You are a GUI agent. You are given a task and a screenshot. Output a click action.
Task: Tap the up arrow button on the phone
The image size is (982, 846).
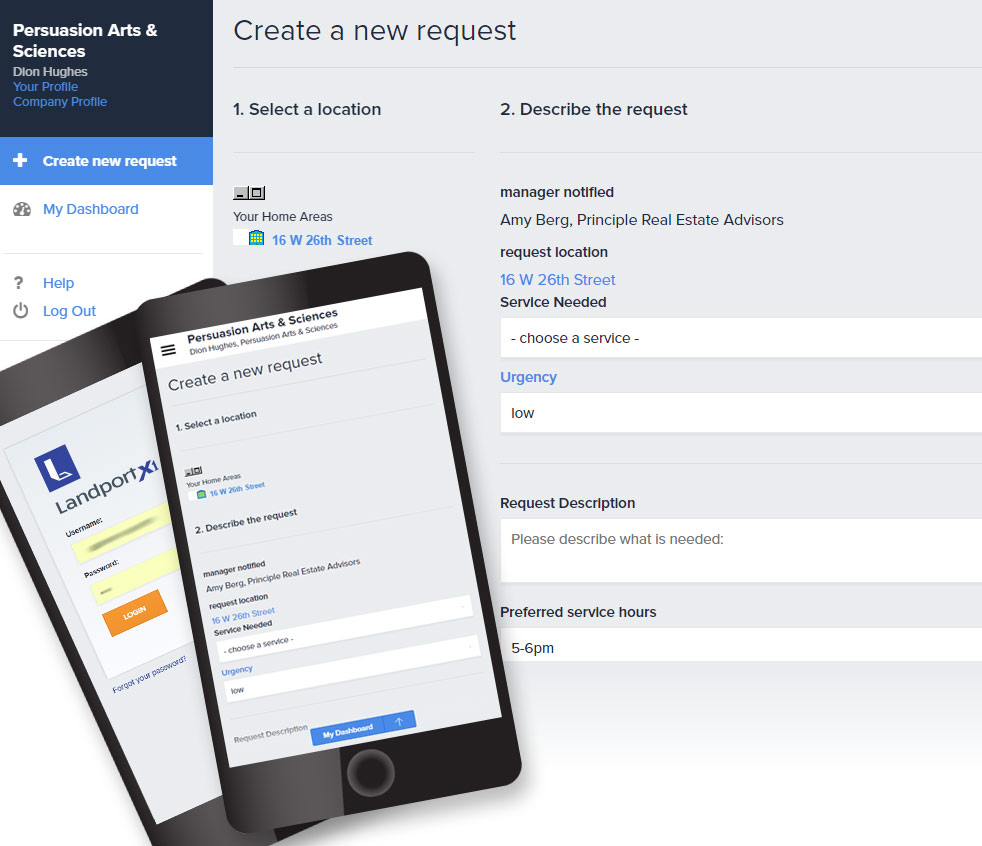(x=400, y=721)
